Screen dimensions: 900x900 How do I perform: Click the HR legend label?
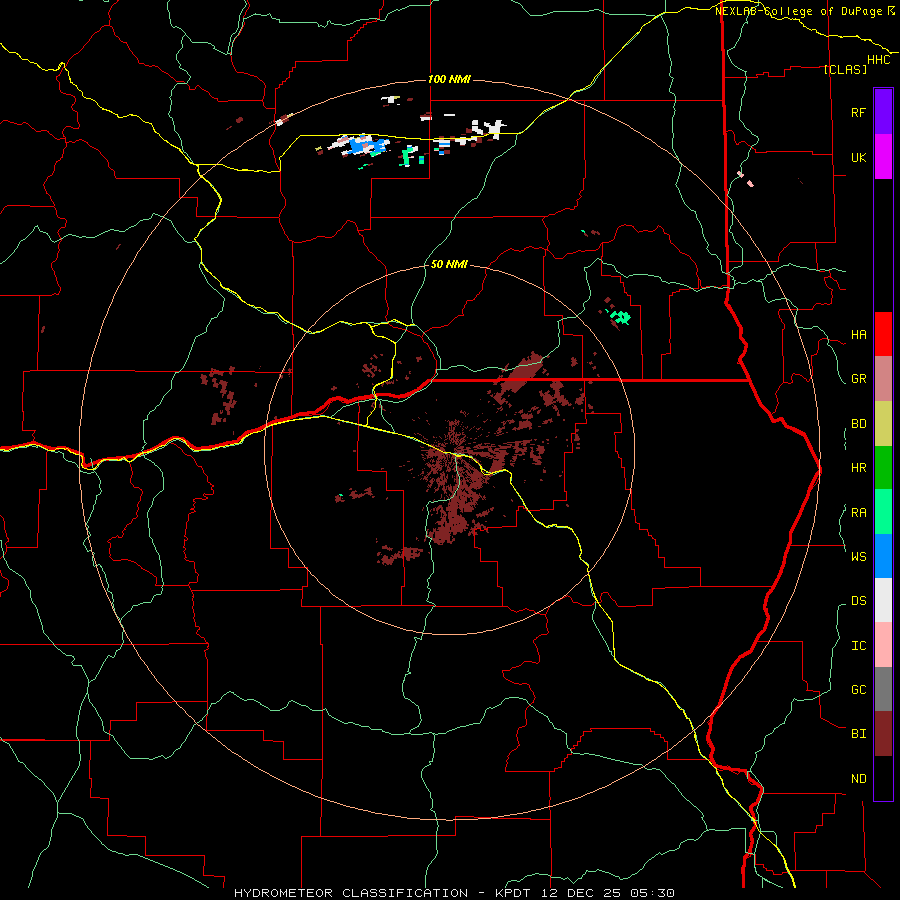point(858,468)
